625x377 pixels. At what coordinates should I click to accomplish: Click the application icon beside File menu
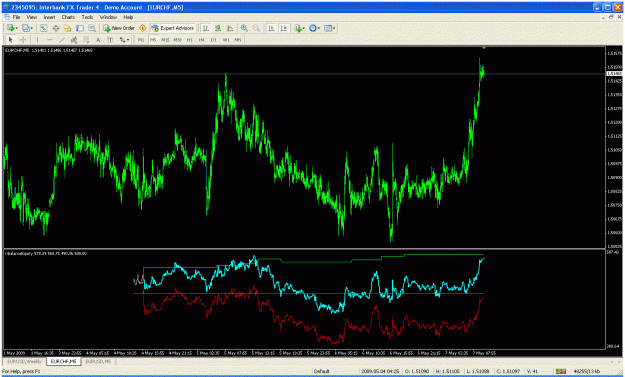tap(7, 17)
